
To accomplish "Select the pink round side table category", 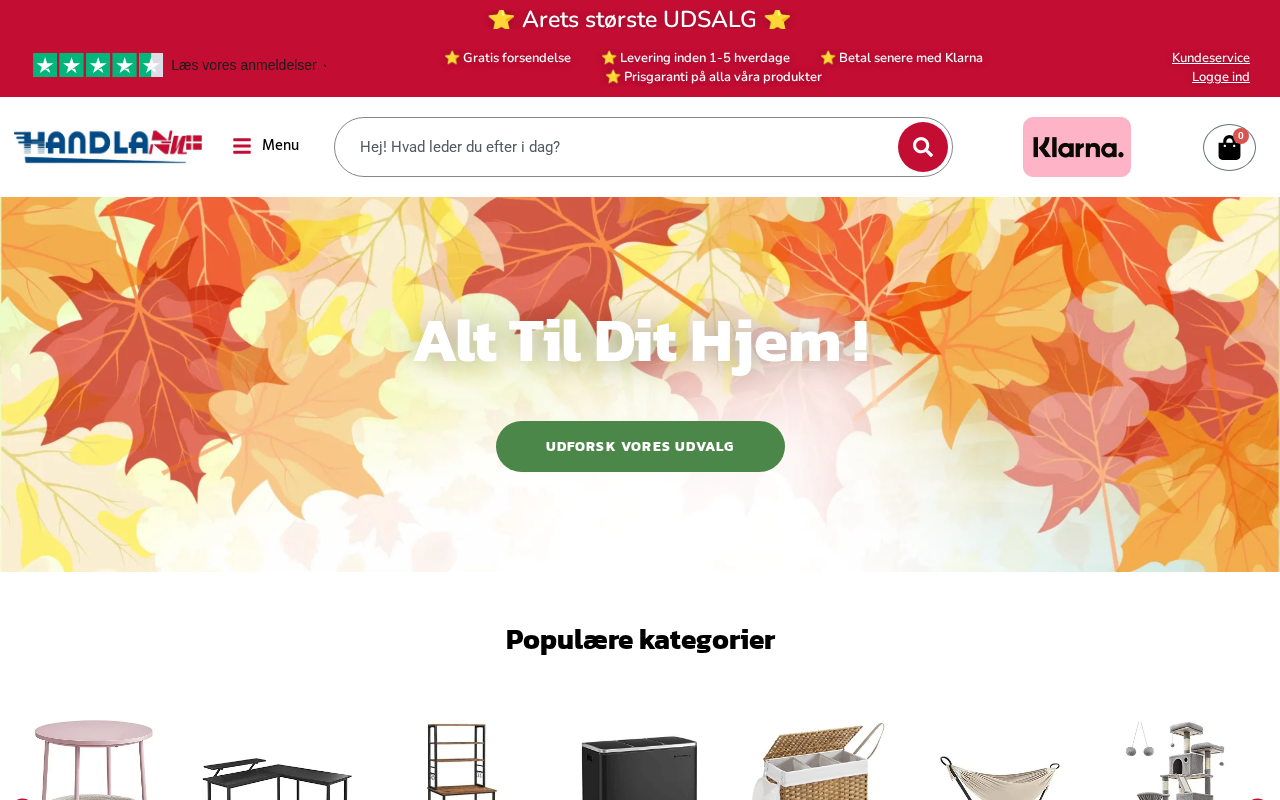I will click(92, 760).
